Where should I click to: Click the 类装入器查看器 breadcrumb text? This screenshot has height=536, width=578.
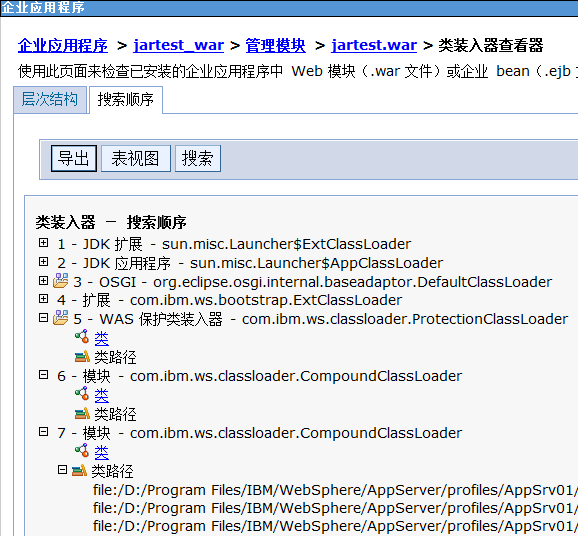(491, 45)
